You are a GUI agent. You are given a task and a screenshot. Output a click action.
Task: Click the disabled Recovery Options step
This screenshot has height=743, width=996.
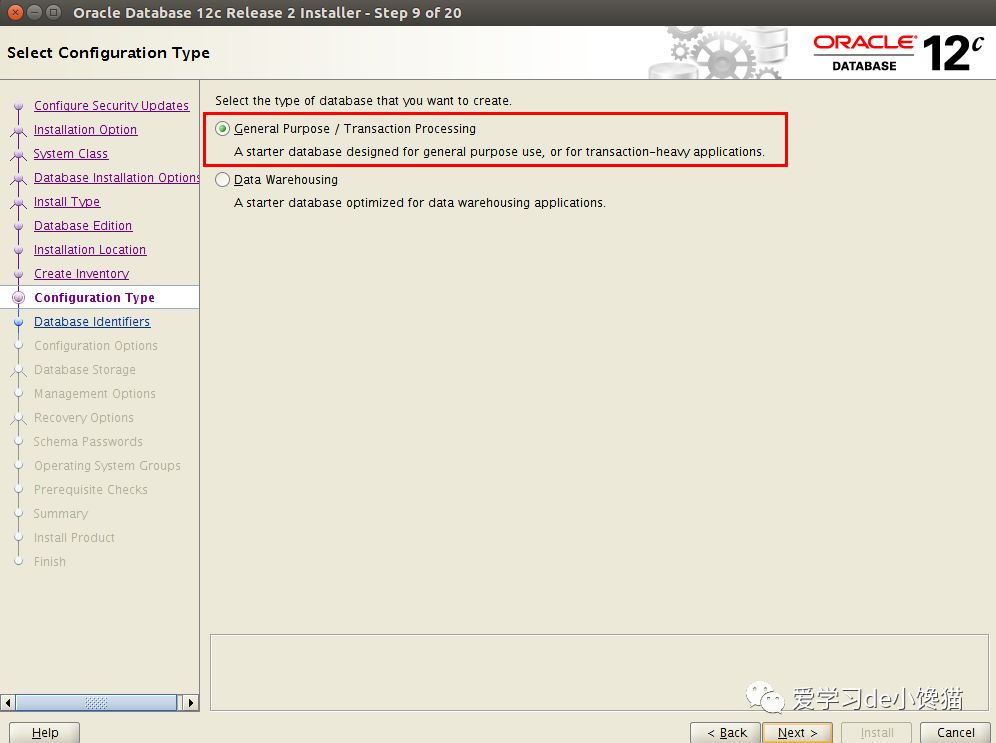84,418
